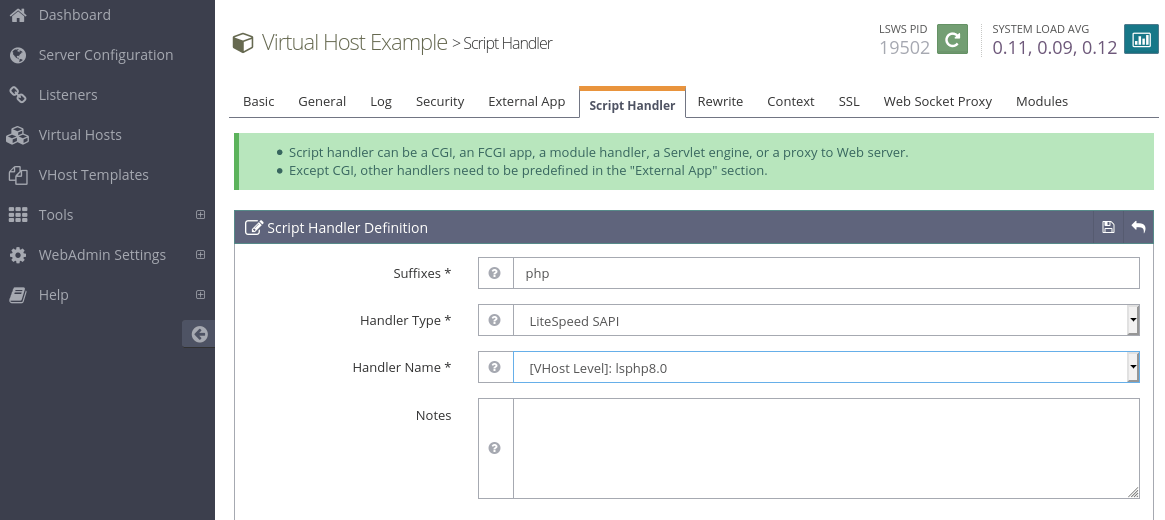Go to Virtual Hosts in the sidebar
The image size is (1165, 520).
(x=80, y=135)
